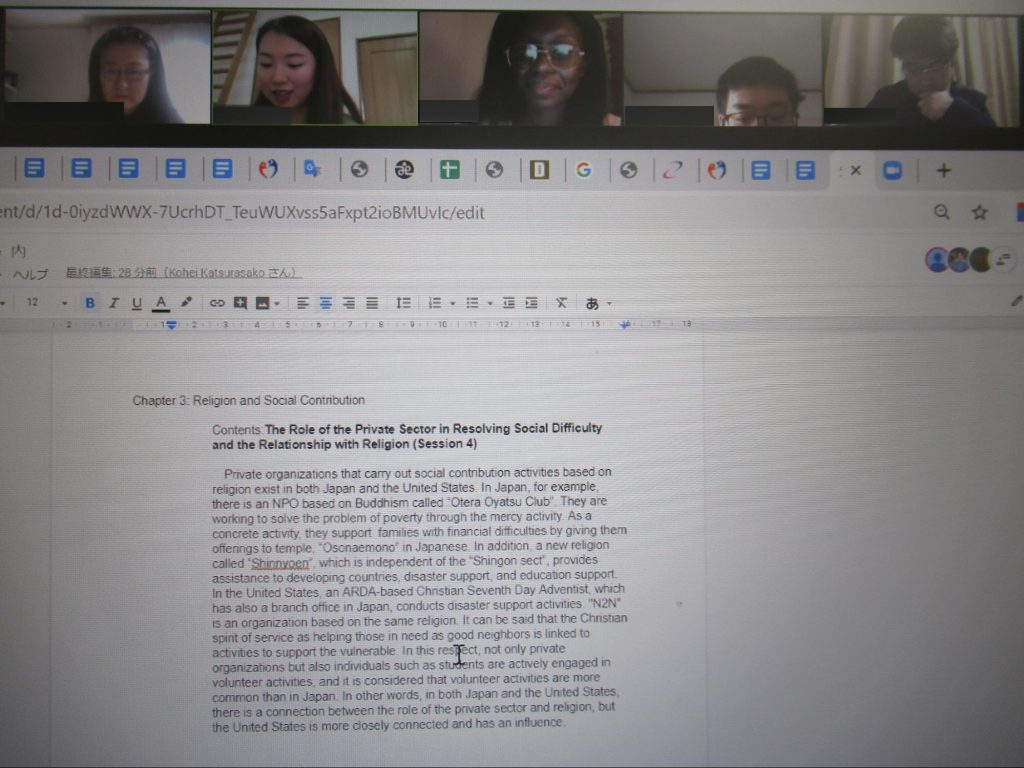The width and height of the screenshot is (1024, 768).
Task: Open the line spacing options
Action: pos(403,303)
